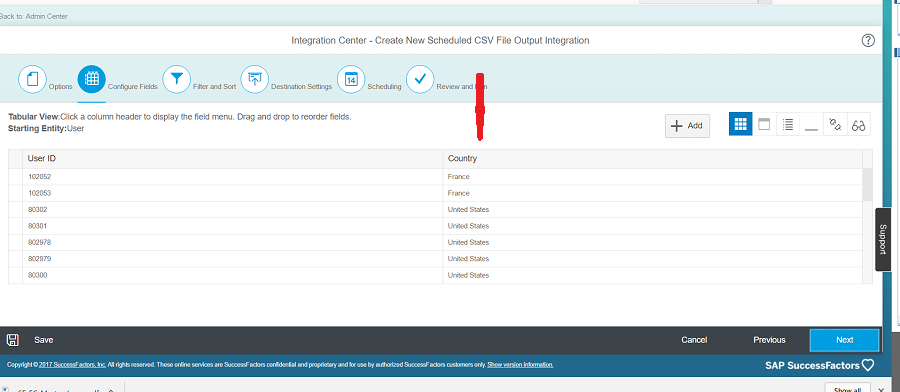Switch to the tabular grid view icon
Screen dimensions: 900x392
(740, 125)
